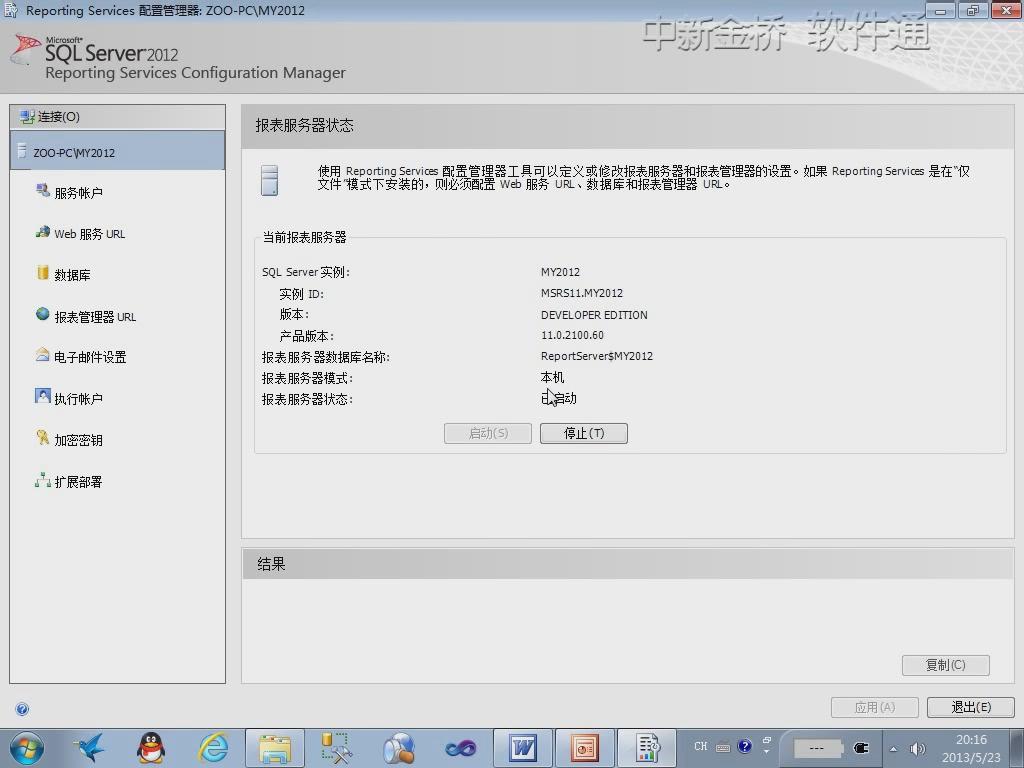
Task: Minimize the Reporting Services window
Action: pos(940,10)
